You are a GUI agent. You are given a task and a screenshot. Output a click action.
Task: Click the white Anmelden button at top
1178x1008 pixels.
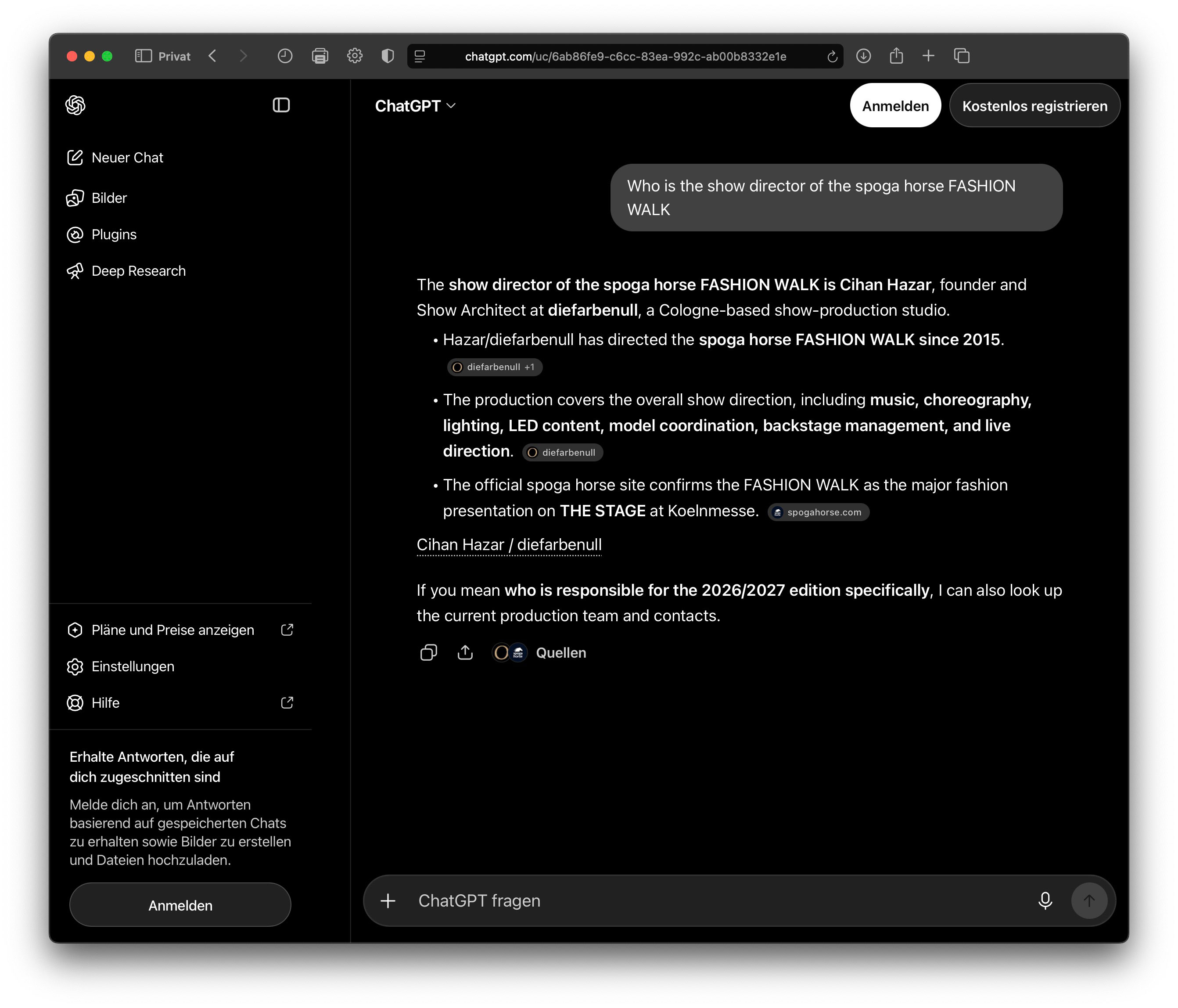895,106
